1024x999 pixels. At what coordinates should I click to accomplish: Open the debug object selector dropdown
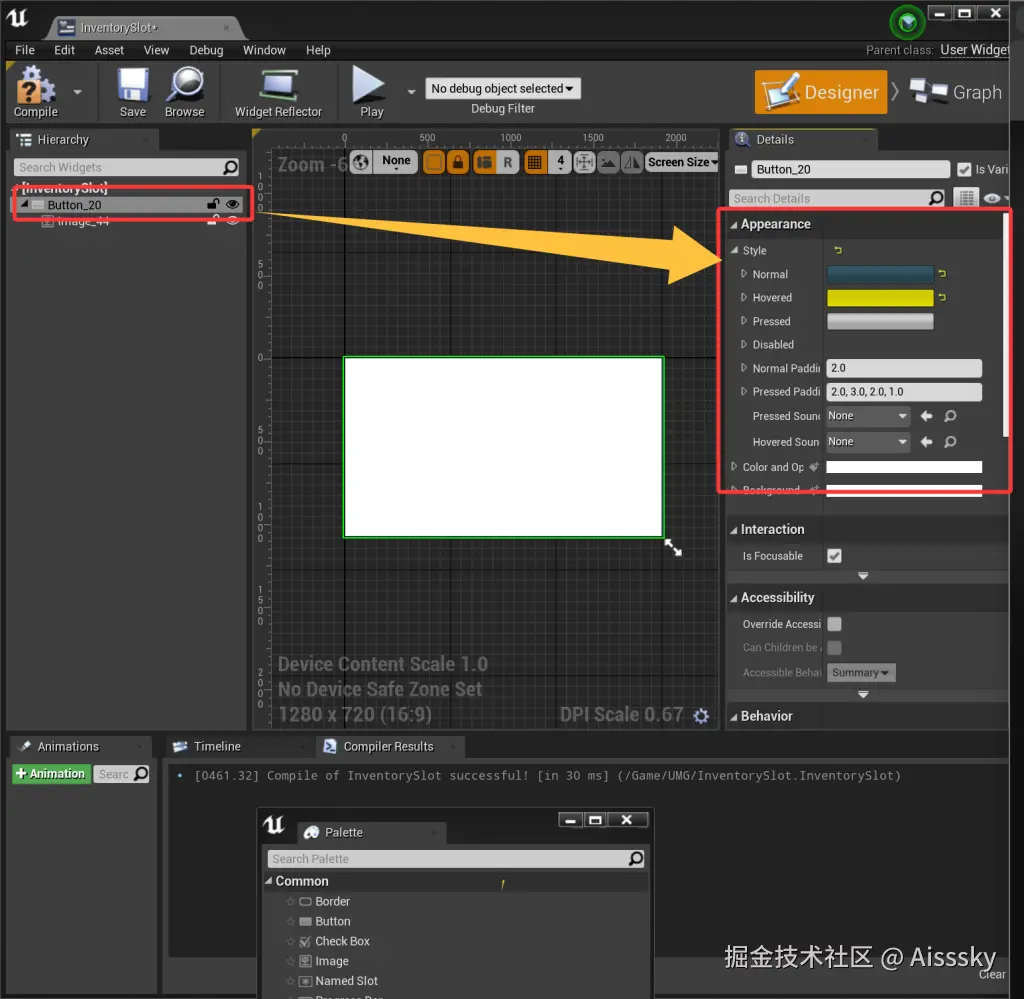pos(502,88)
